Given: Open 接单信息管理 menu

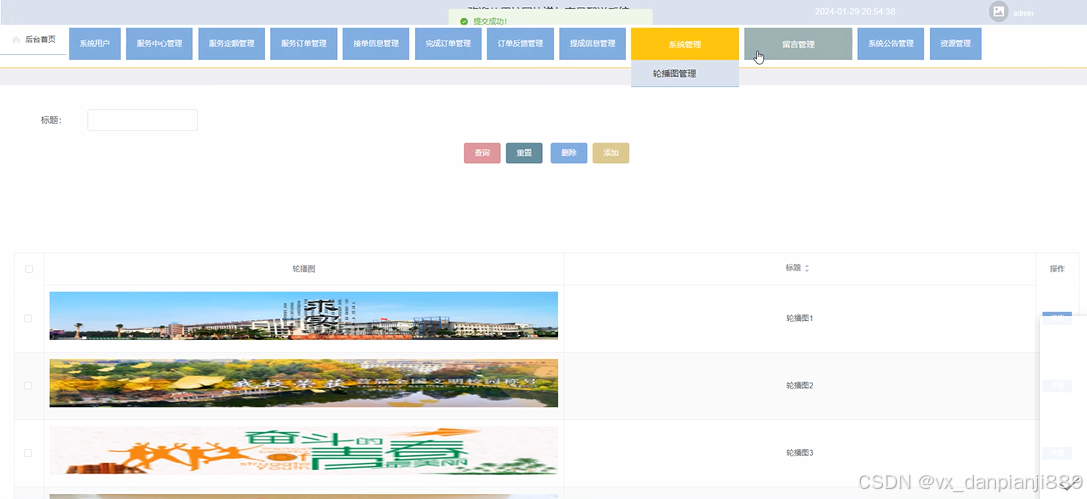Looking at the screenshot, I should (376, 44).
